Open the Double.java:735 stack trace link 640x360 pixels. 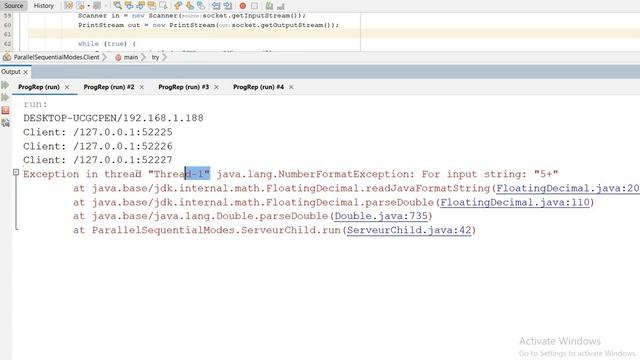(381, 216)
